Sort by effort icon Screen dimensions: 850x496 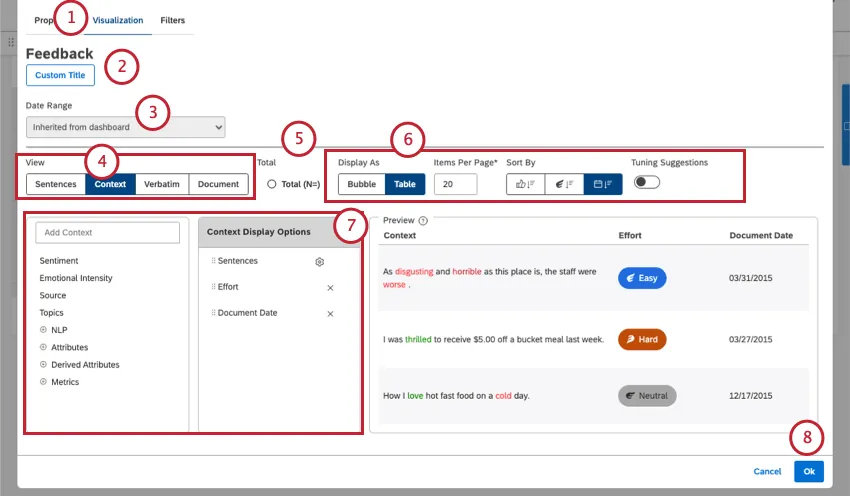564,184
